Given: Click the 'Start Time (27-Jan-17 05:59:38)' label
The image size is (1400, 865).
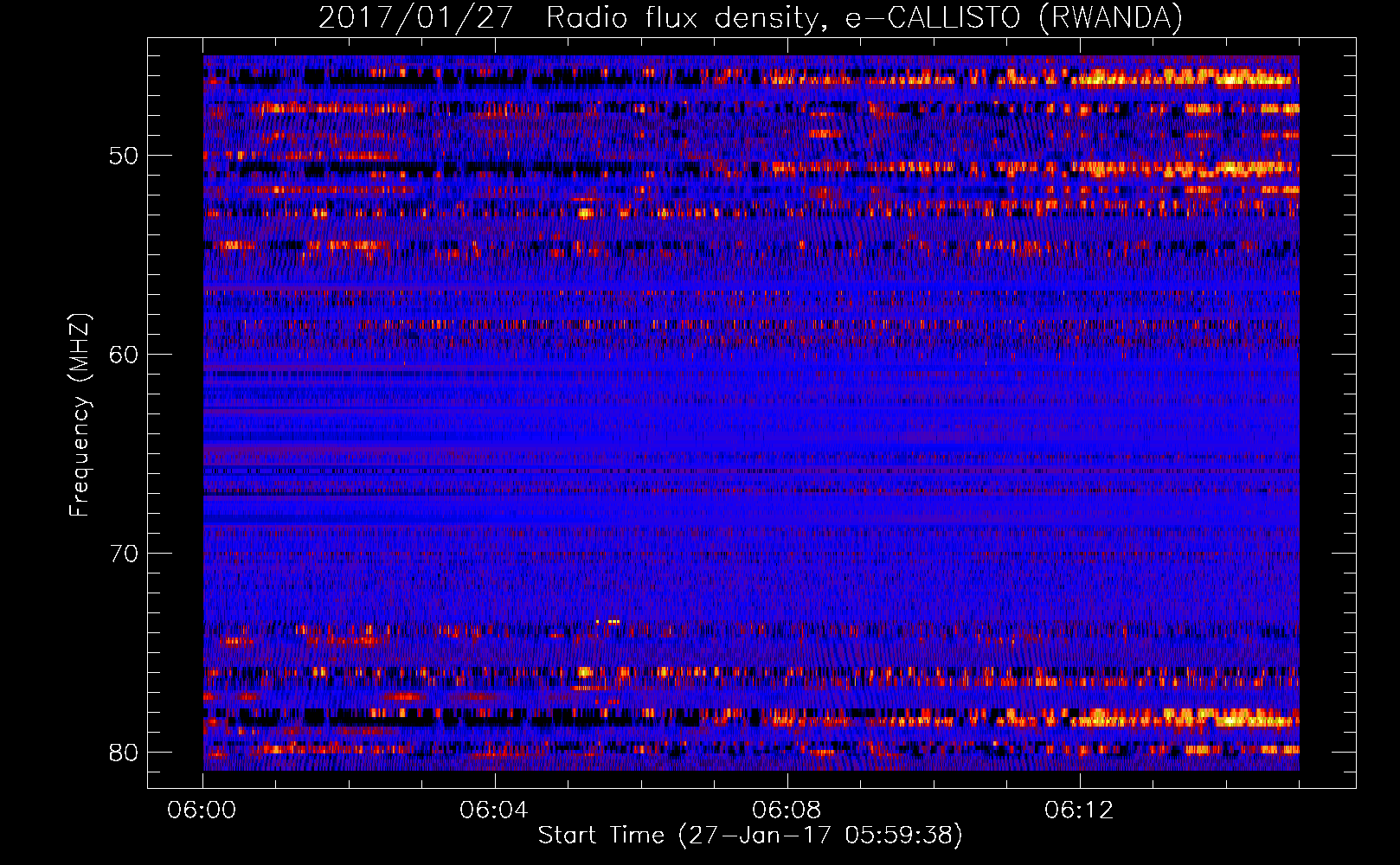Looking at the screenshot, I should (x=750, y=836).
